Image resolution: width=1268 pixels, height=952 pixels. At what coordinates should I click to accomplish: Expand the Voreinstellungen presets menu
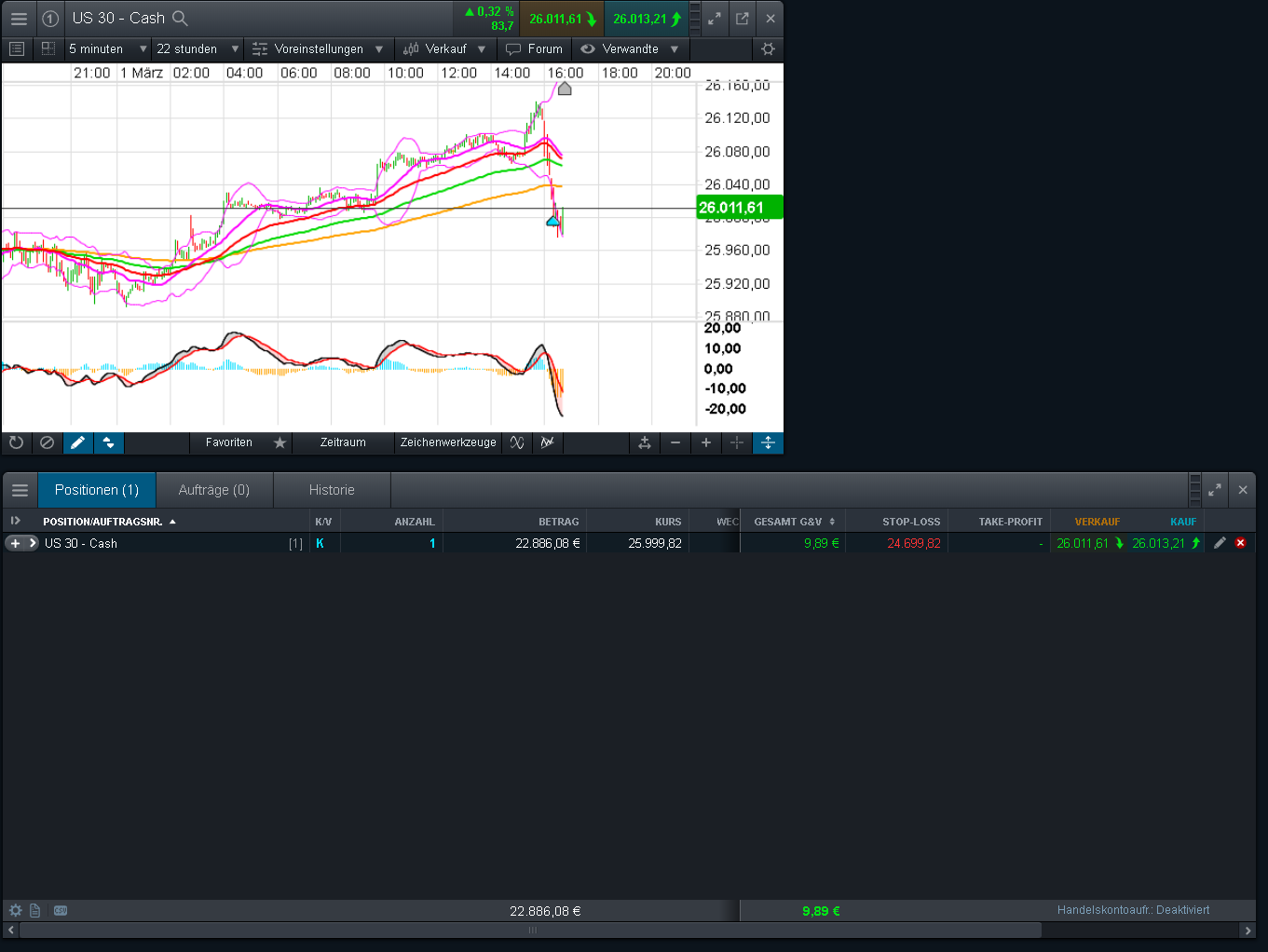[x=319, y=49]
